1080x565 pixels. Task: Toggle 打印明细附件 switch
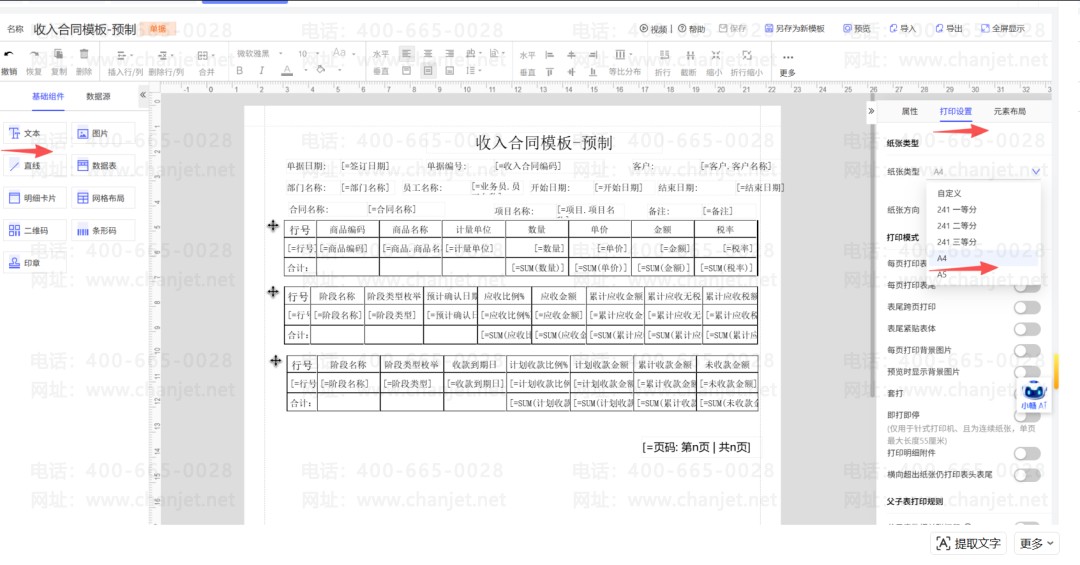(1026, 453)
